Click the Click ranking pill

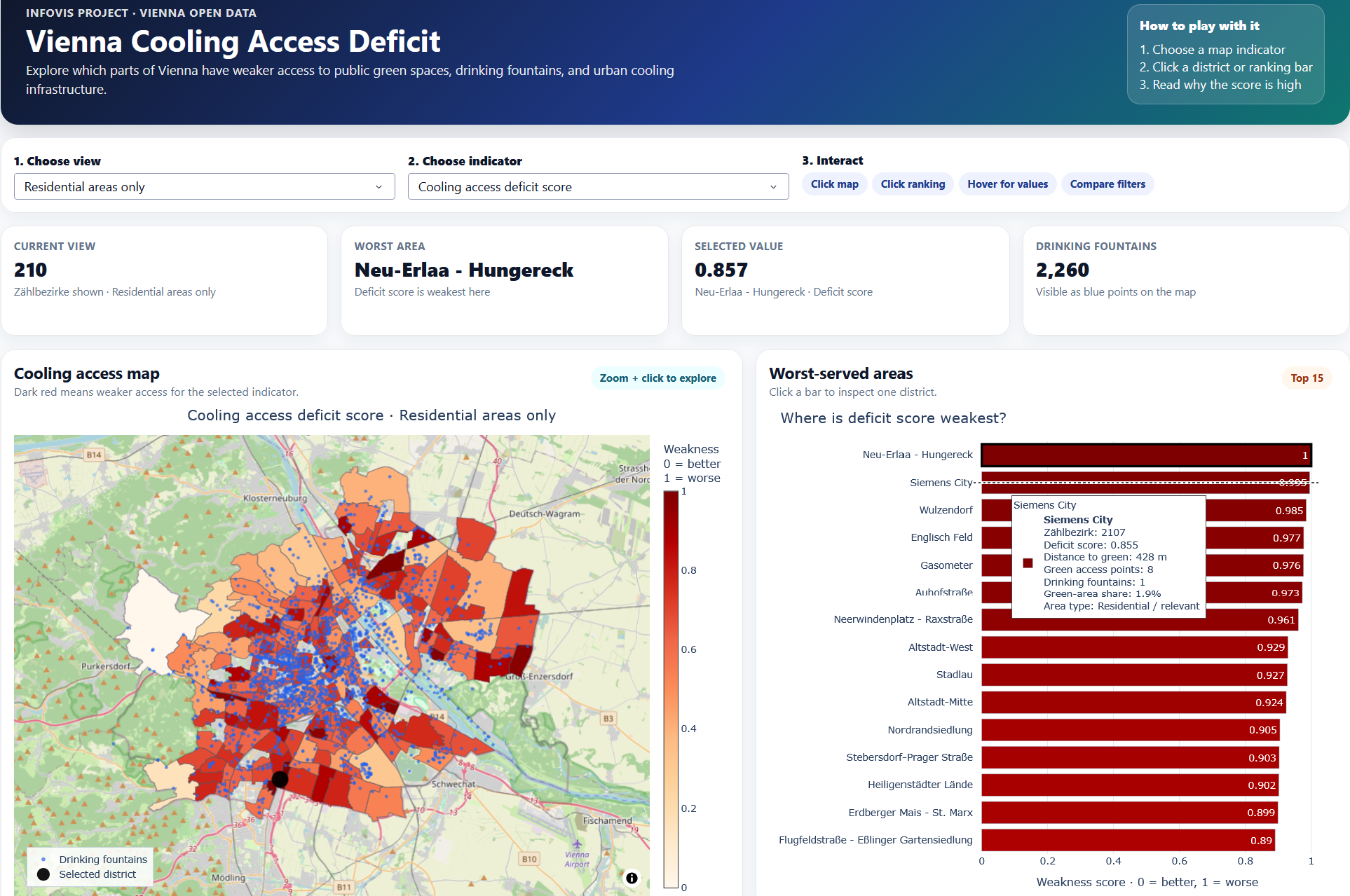tap(913, 184)
